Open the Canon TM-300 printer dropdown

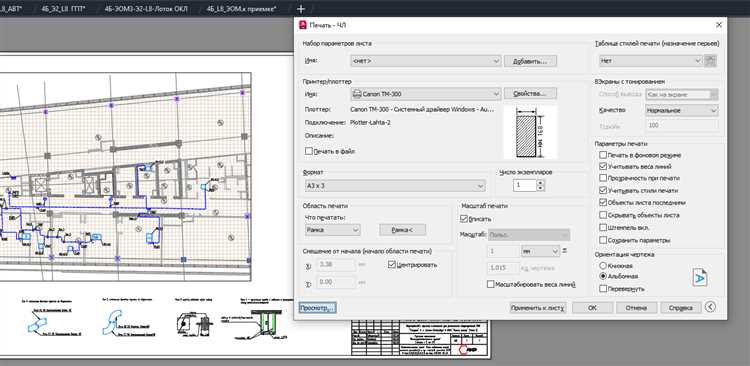425,94
